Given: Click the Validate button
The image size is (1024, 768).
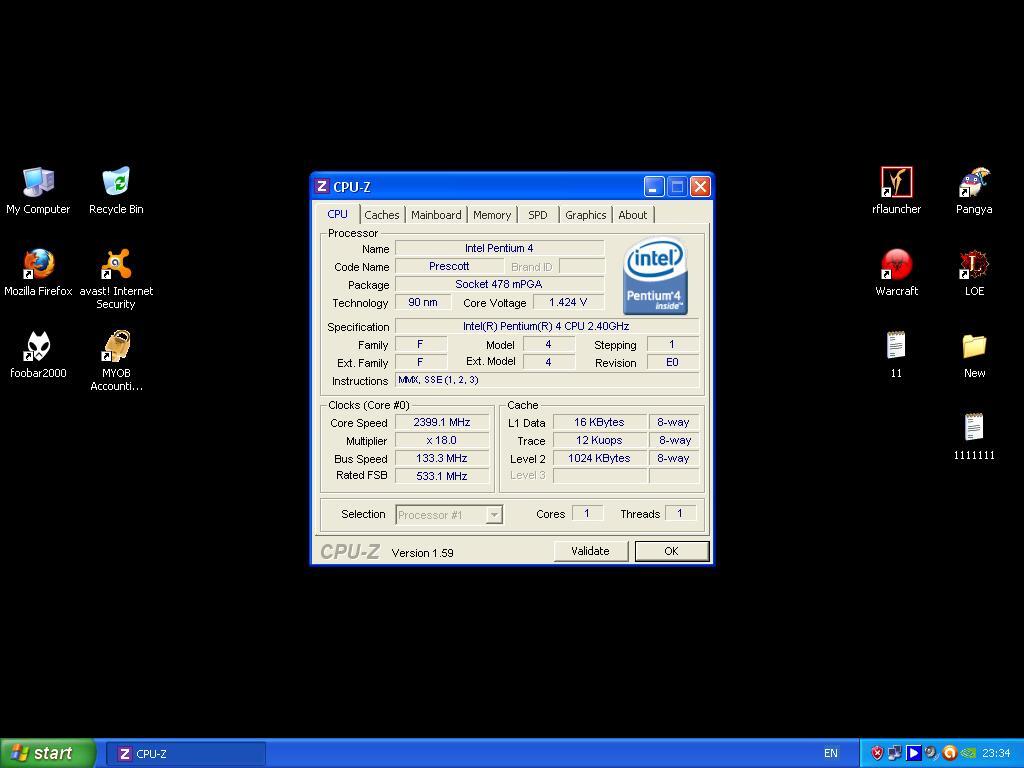Looking at the screenshot, I should 590,551.
